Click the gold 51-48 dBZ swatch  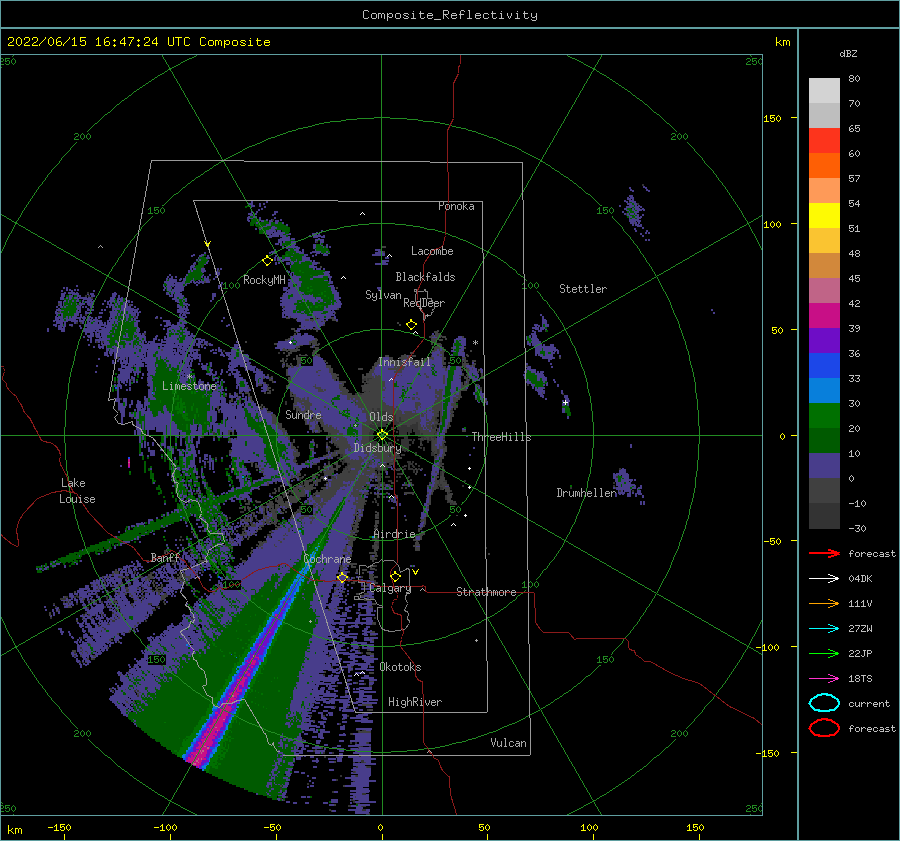(x=824, y=241)
